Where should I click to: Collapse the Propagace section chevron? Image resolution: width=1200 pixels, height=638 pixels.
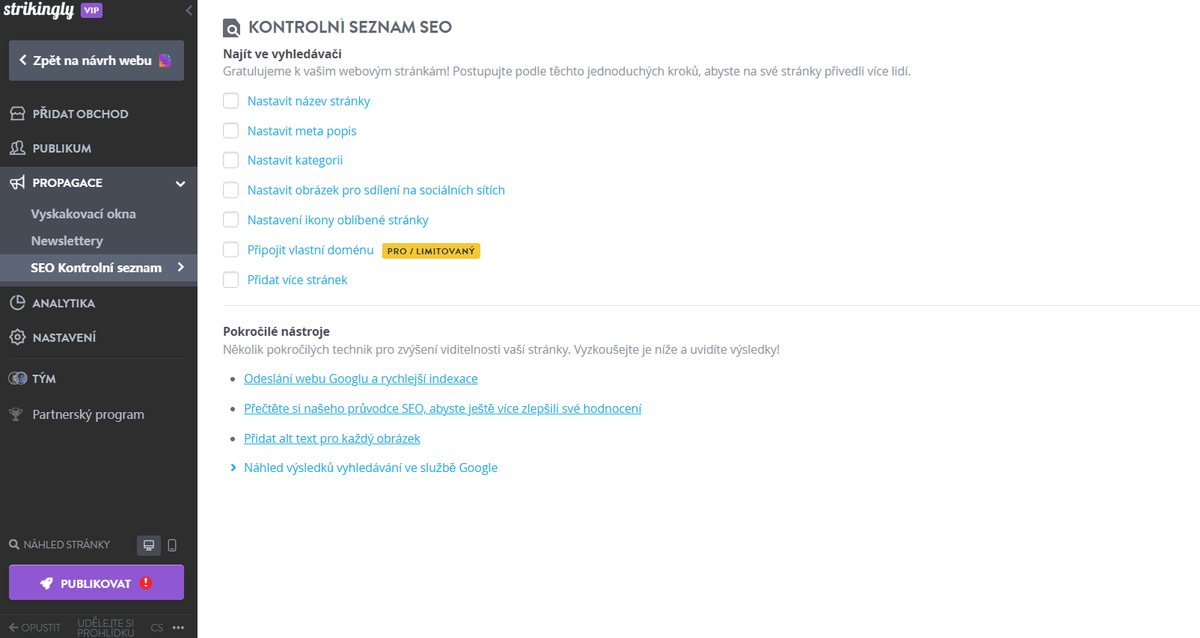click(180, 183)
